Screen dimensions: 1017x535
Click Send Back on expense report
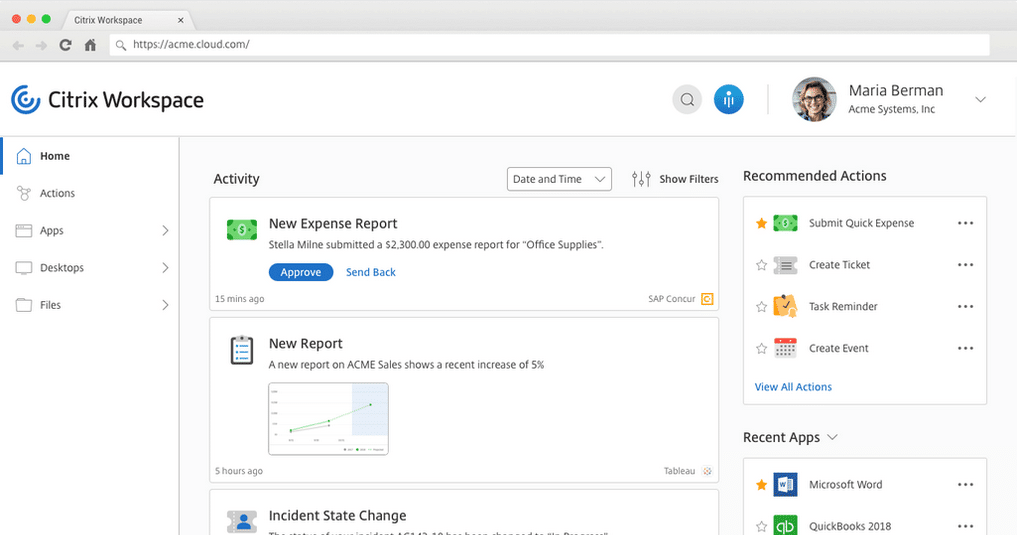click(x=370, y=272)
